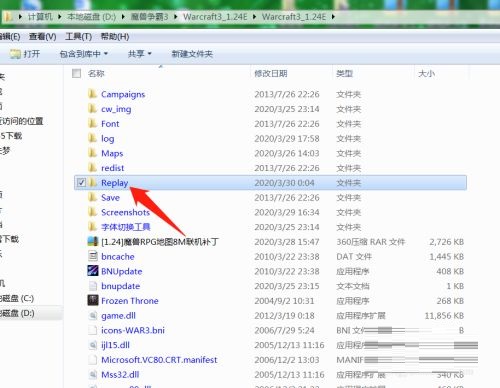
Task: Click the bncache DAT file icon
Action: coord(92,256)
